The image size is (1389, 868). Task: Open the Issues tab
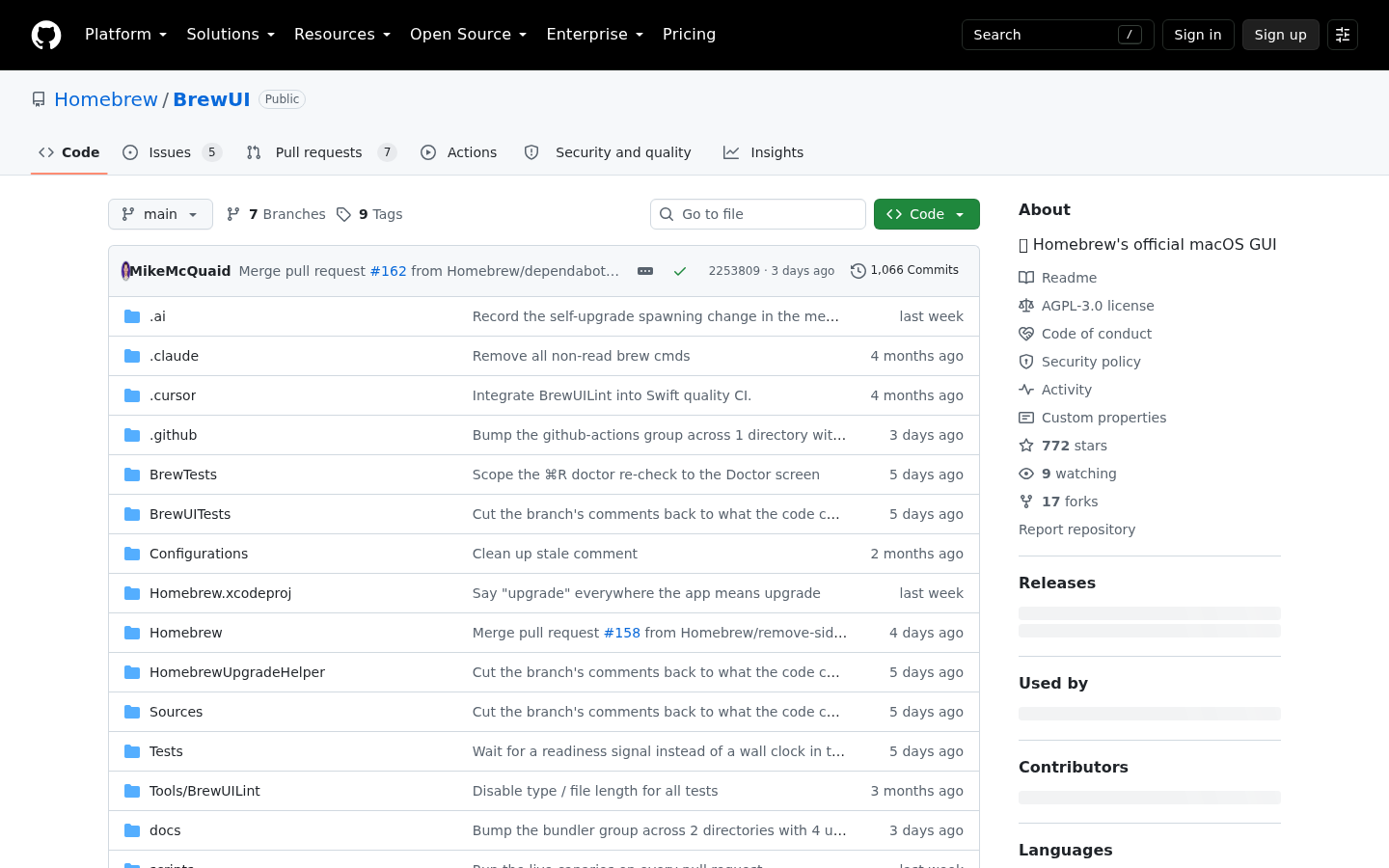tap(173, 152)
